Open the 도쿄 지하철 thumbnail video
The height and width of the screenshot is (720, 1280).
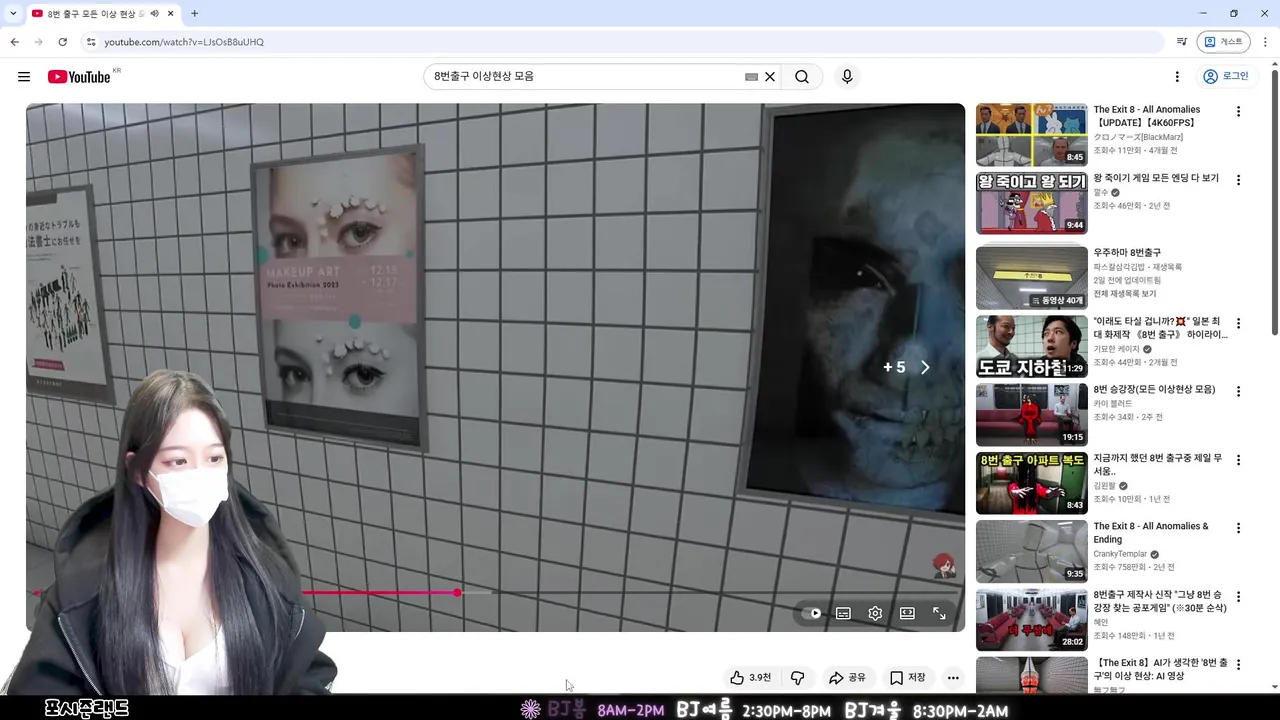1031,346
